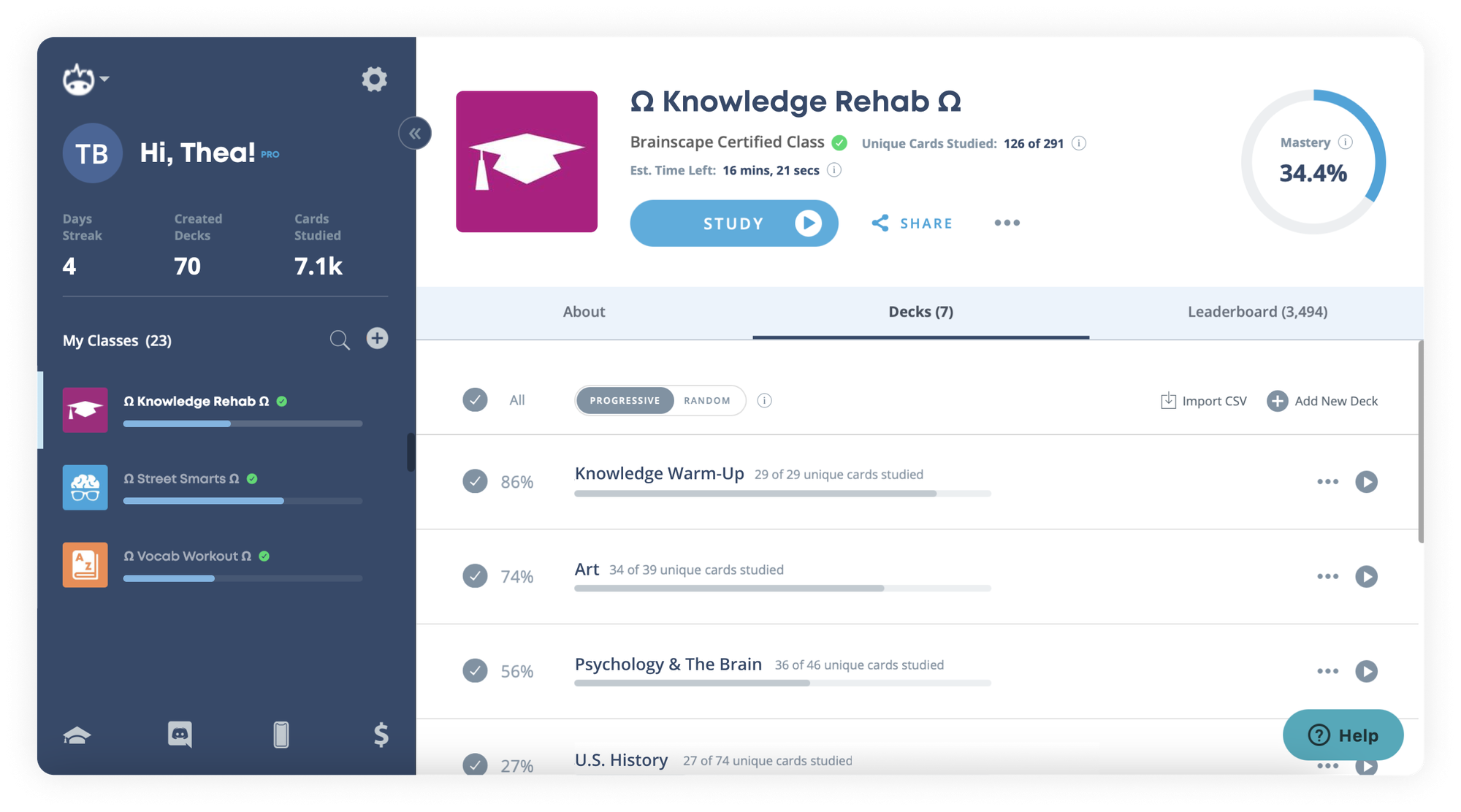
Task: Click the mobile app icon in sidebar footer
Action: pos(281,735)
